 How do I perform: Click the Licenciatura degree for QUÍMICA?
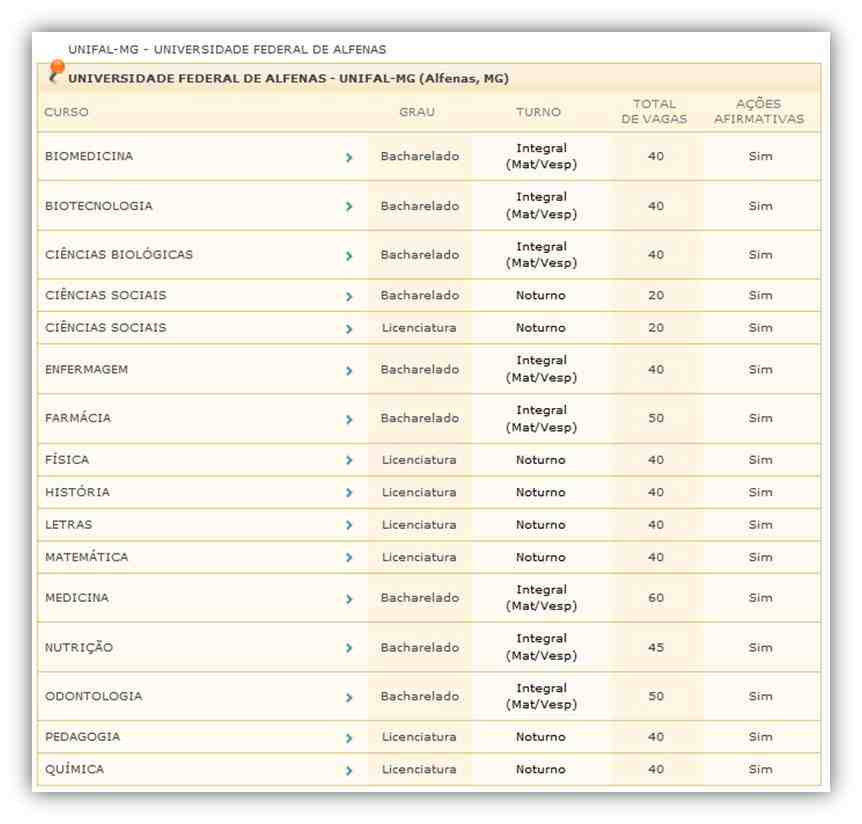point(419,770)
